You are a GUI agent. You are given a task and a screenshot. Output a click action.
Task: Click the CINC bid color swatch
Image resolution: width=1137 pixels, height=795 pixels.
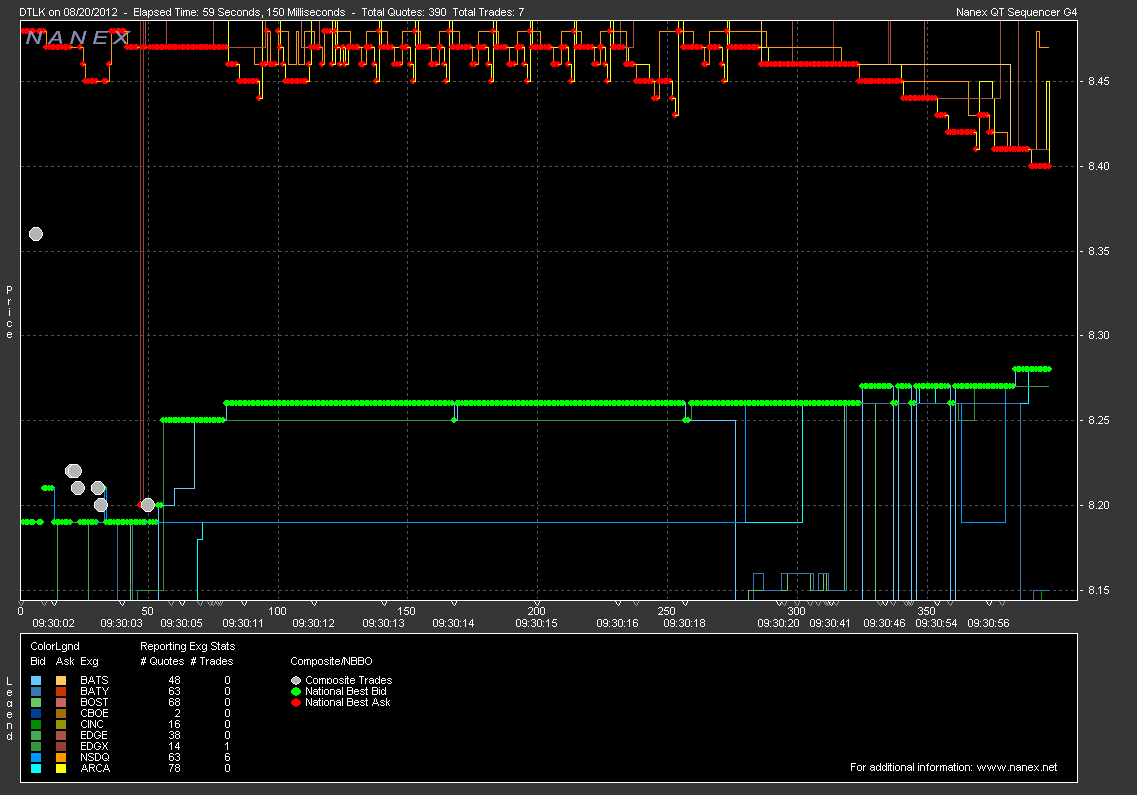36,724
